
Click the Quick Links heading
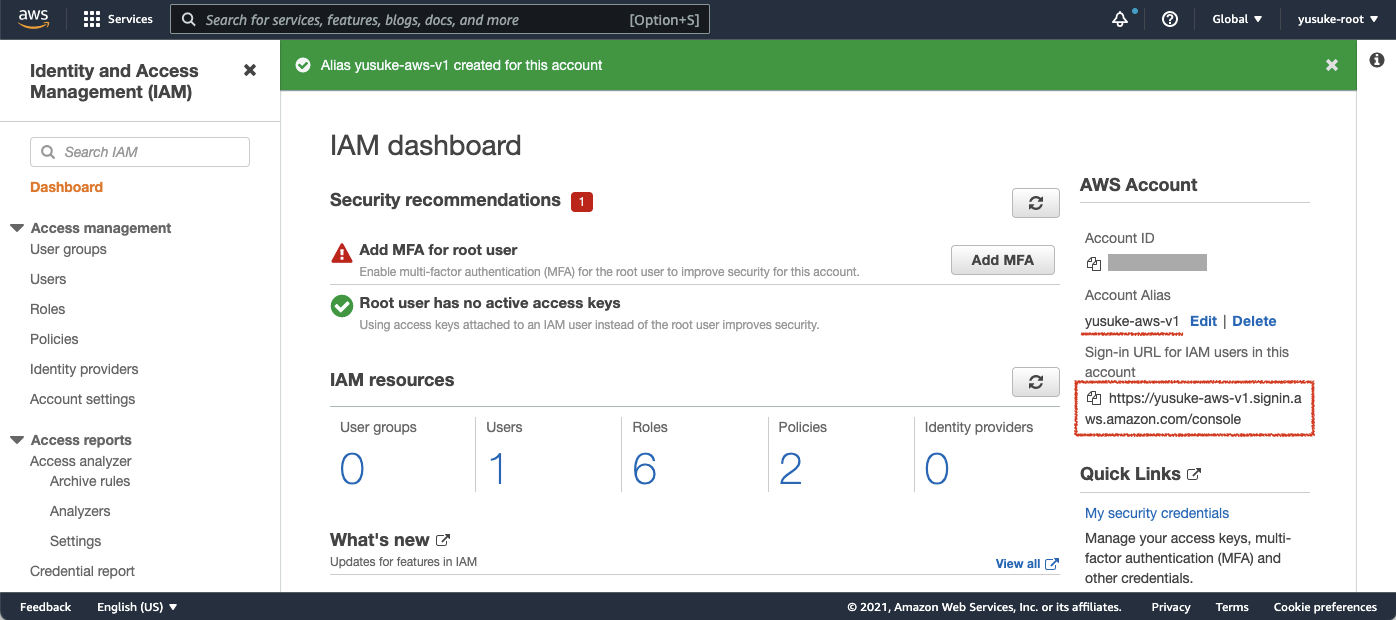click(1130, 474)
